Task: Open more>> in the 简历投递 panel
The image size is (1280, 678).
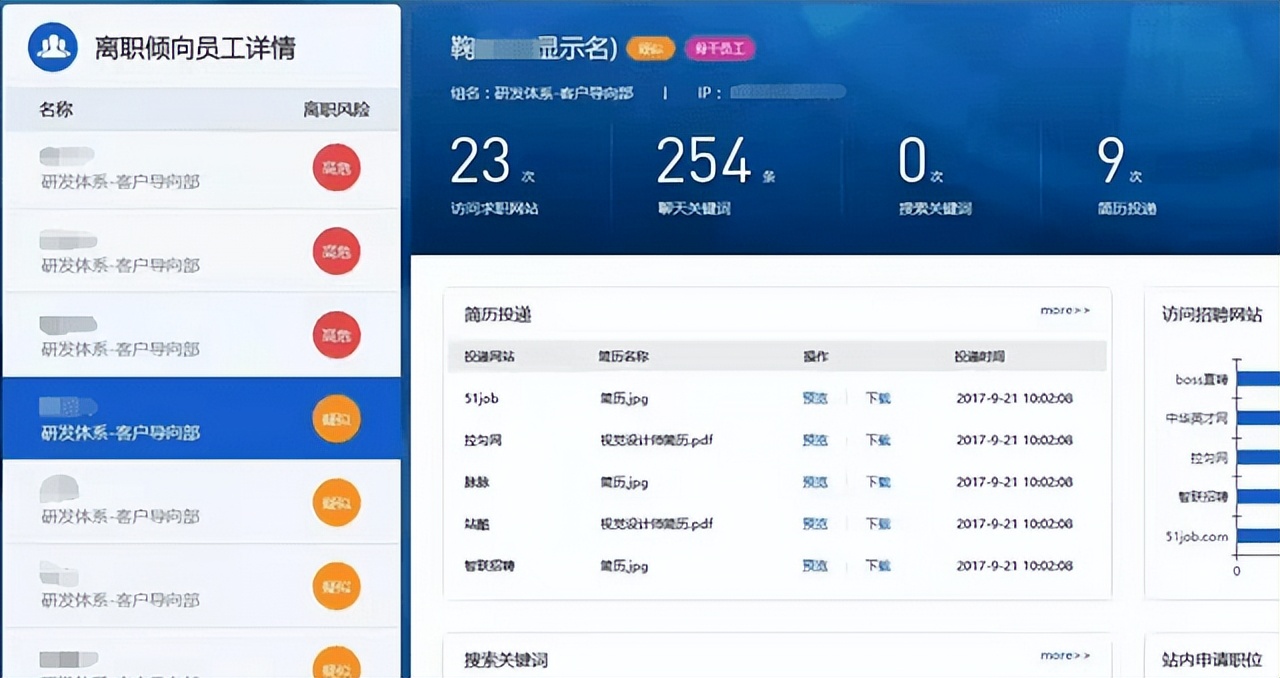Action: tap(1063, 311)
